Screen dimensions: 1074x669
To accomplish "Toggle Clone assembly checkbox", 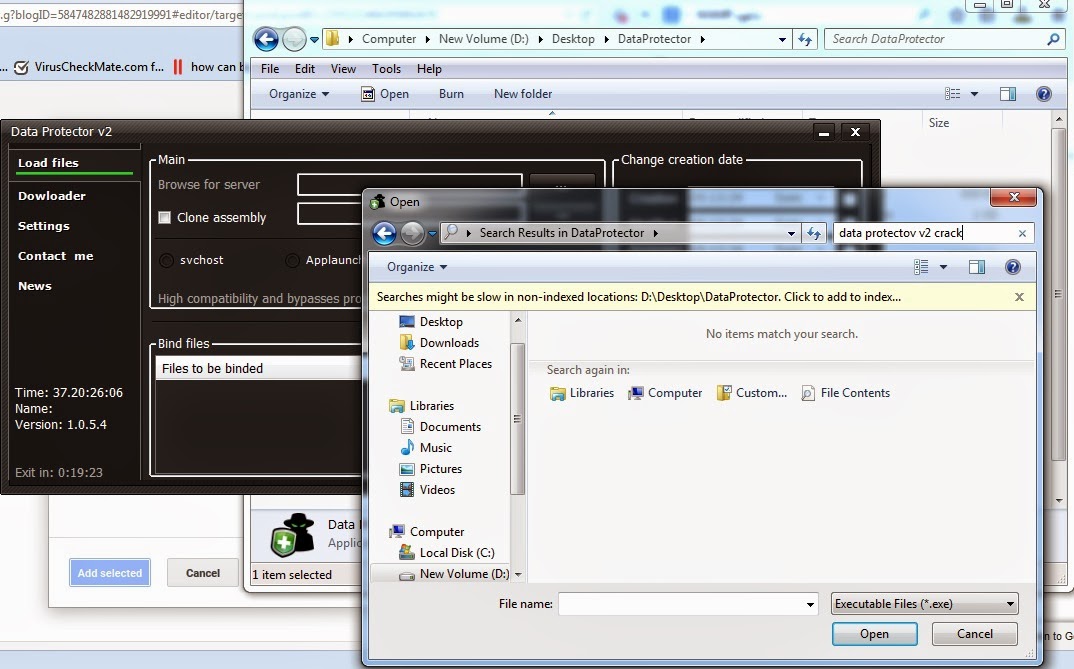I will (164, 218).
